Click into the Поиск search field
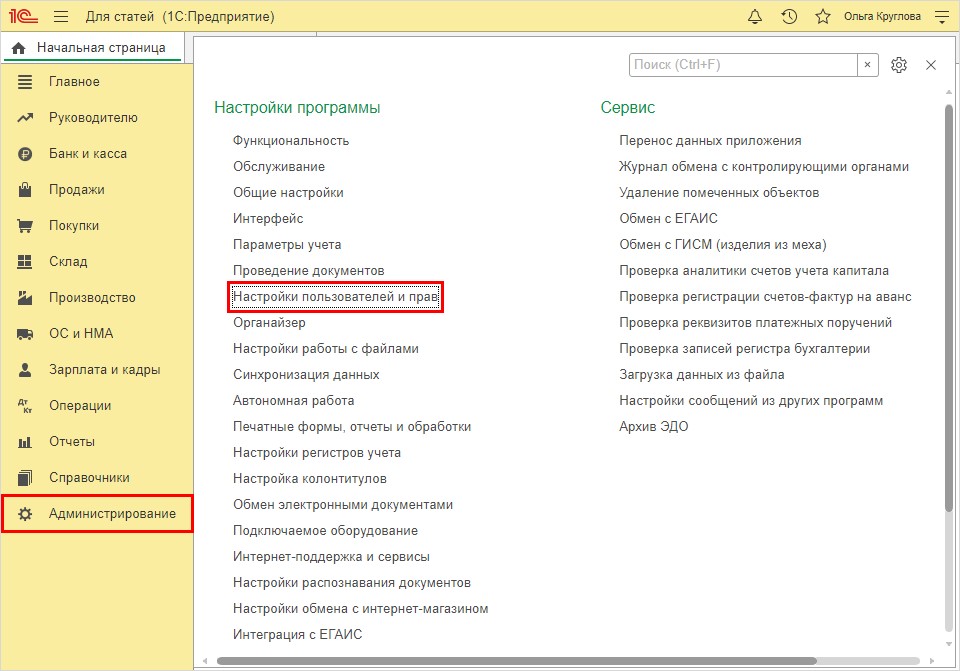Viewport: 960px width, 671px height. click(743, 65)
